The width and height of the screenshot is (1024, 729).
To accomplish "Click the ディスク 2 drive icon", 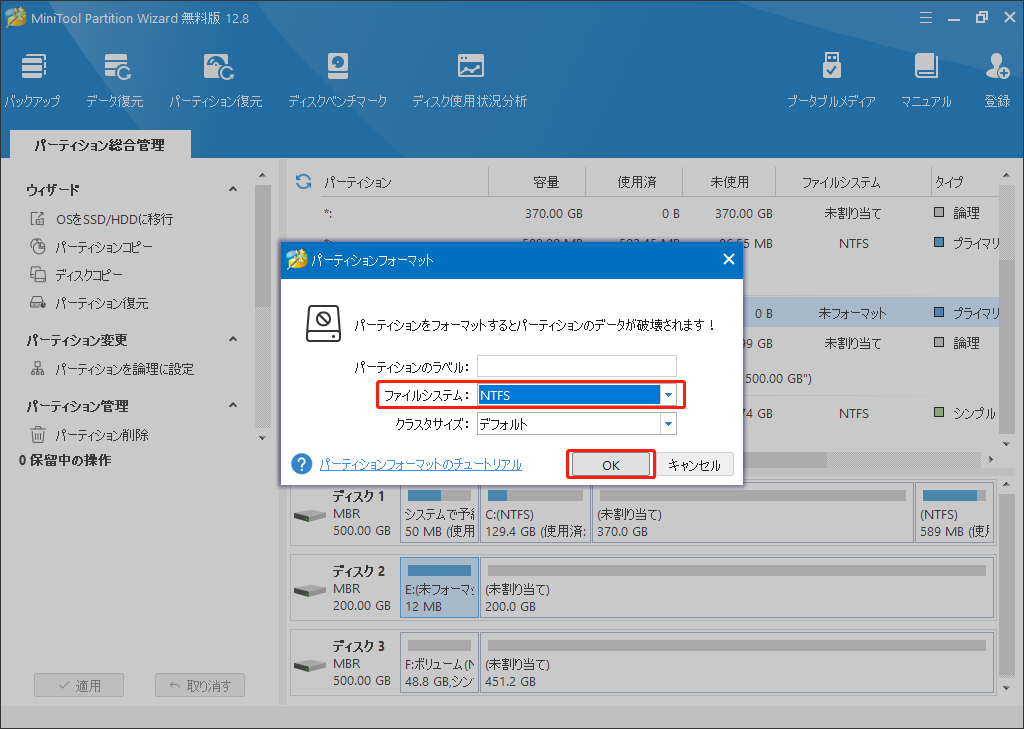I will pos(310,591).
